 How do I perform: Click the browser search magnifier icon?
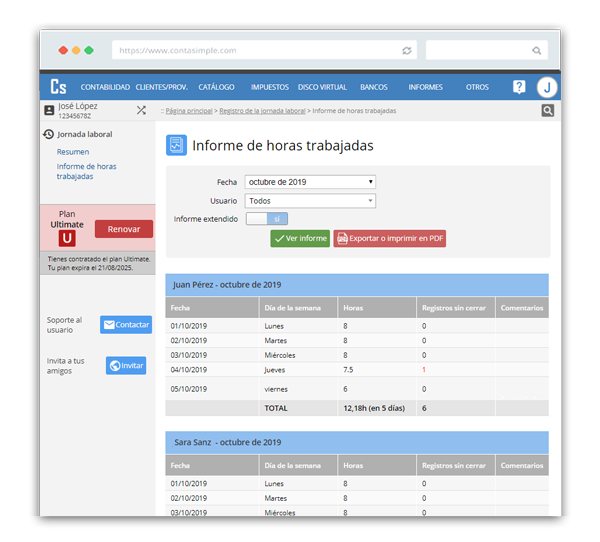pos(536,51)
